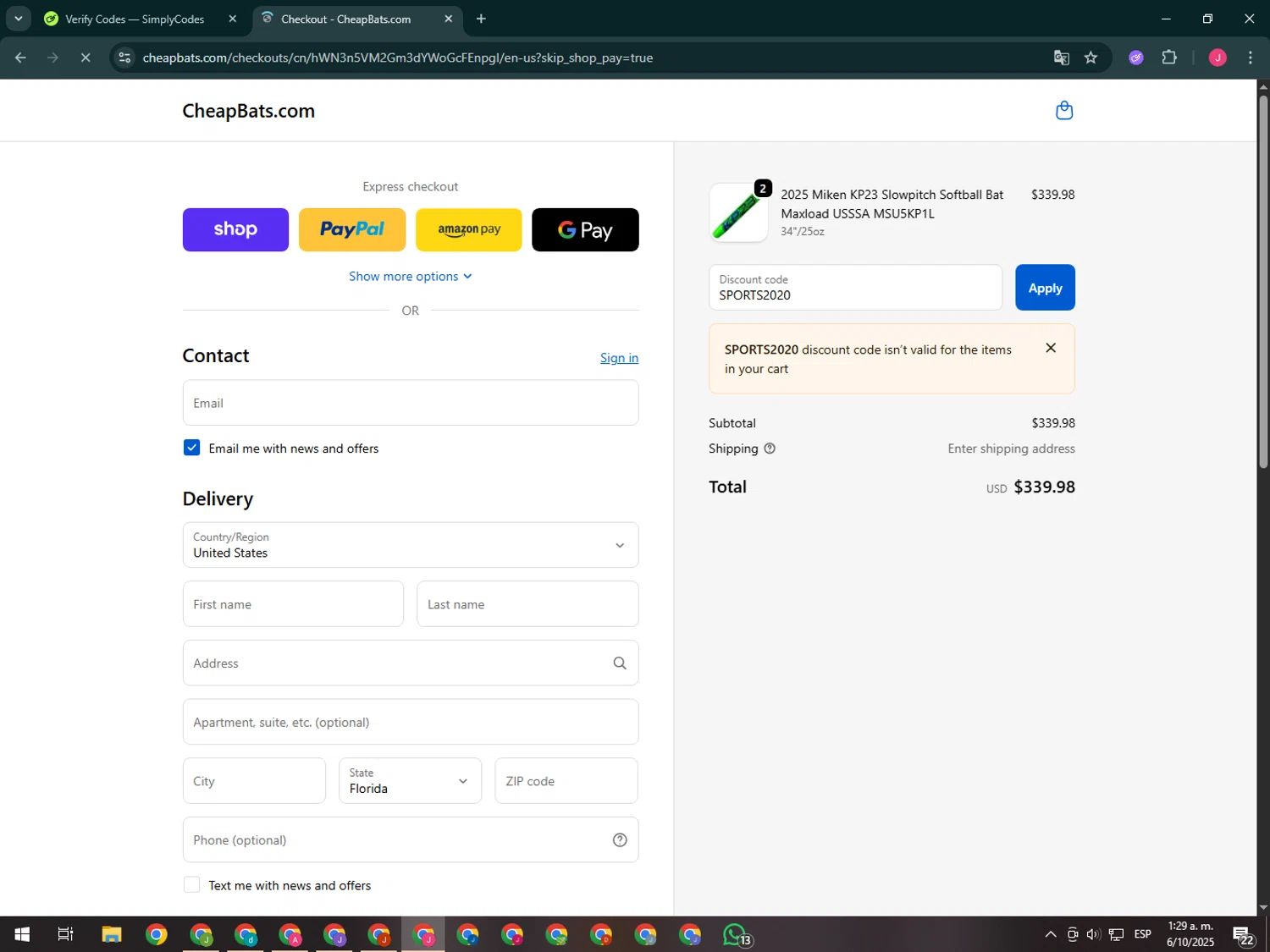This screenshot has width=1270, height=952.
Task: Focus the Email input field
Action: (411, 403)
